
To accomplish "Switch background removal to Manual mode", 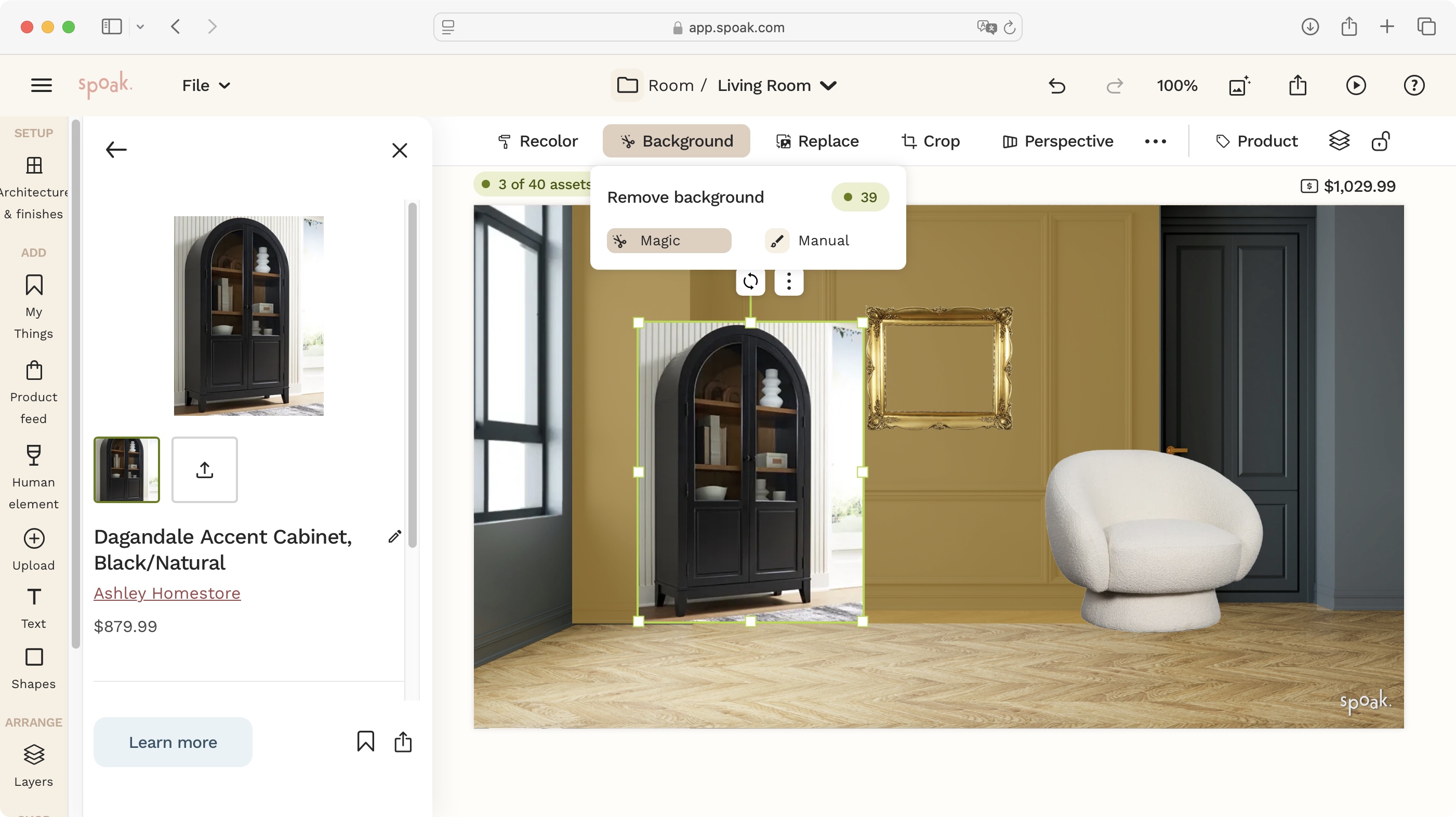I will click(x=807, y=240).
